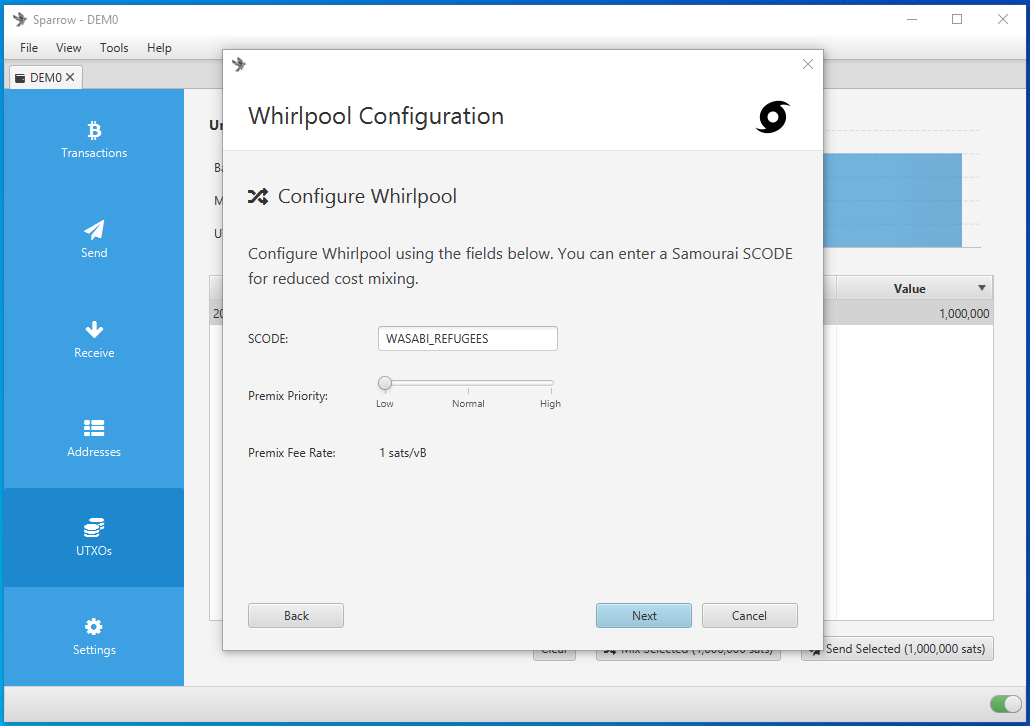Close the Sparrow main window
Screen dimensions: 1030x726
(x=1002, y=20)
